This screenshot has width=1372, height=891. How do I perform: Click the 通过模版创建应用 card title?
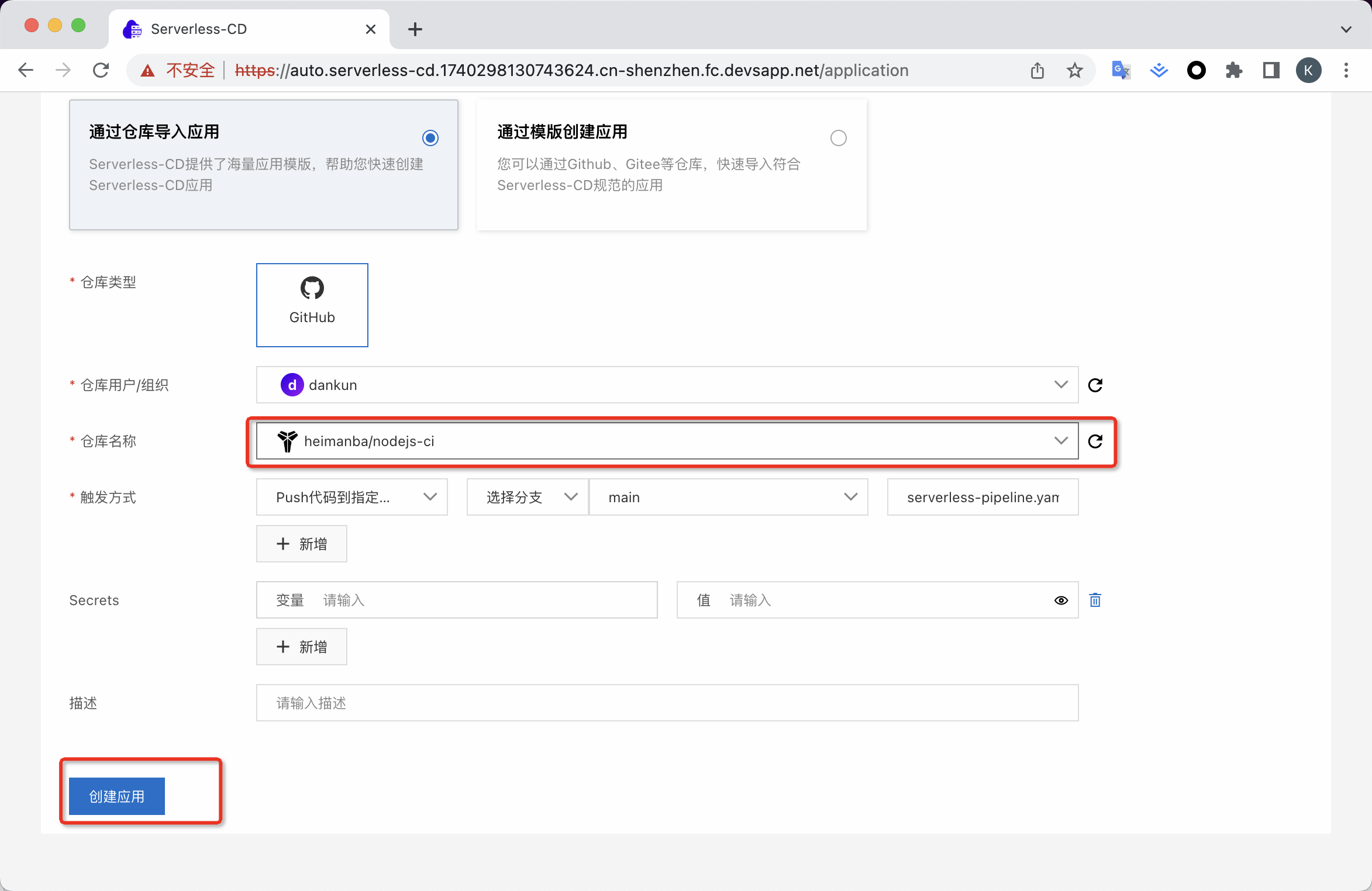pyautogui.click(x=562, y=132)
